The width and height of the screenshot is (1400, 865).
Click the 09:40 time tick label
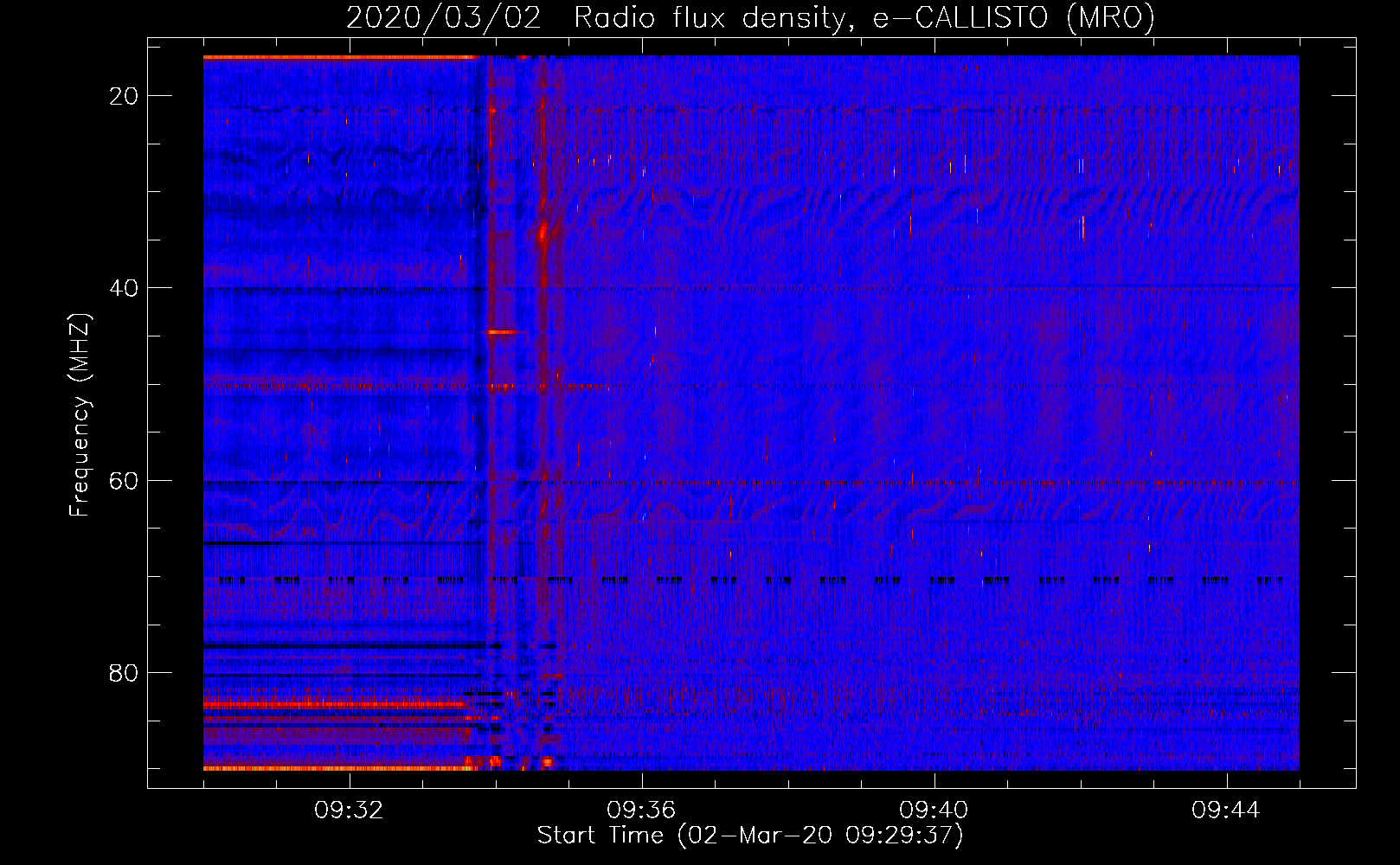tap(934, 811)
